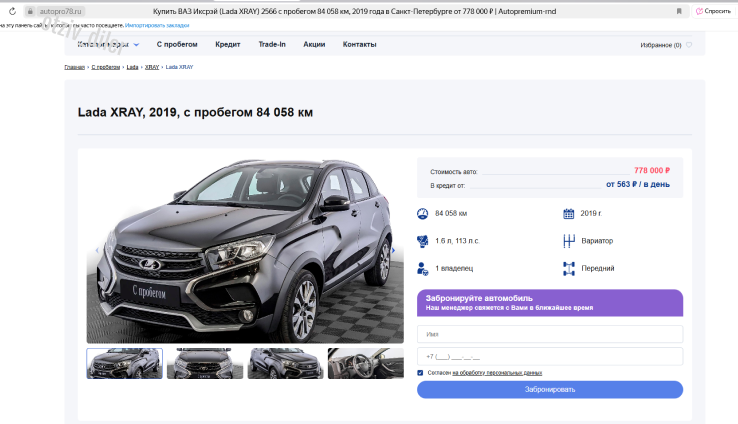The width and height of the screenshot is (738, 424).
Task: Select the interior steering wheel thumbnail
Action: click(x=366, y=363)
